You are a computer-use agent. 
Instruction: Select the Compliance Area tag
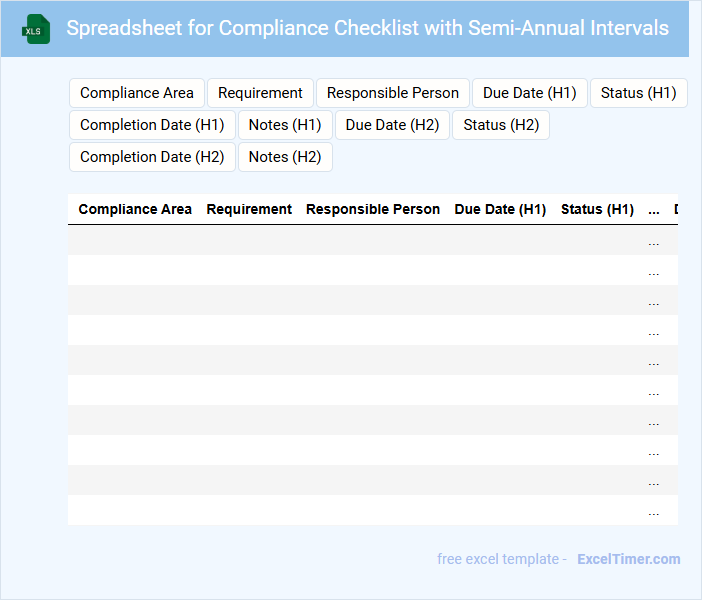point(137,93)
